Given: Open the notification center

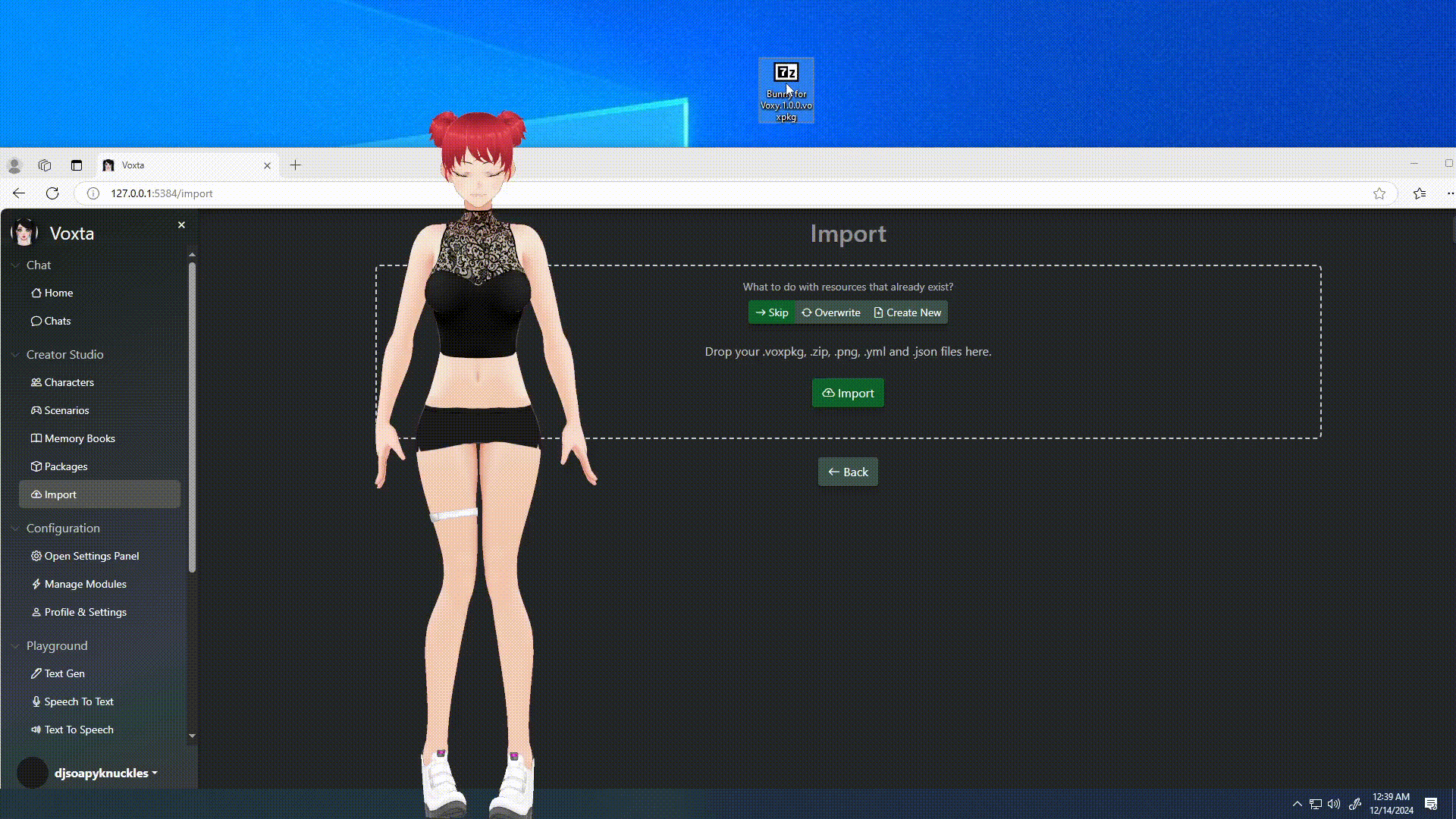Looking at the screenshot, I should tap(1431, 804).
